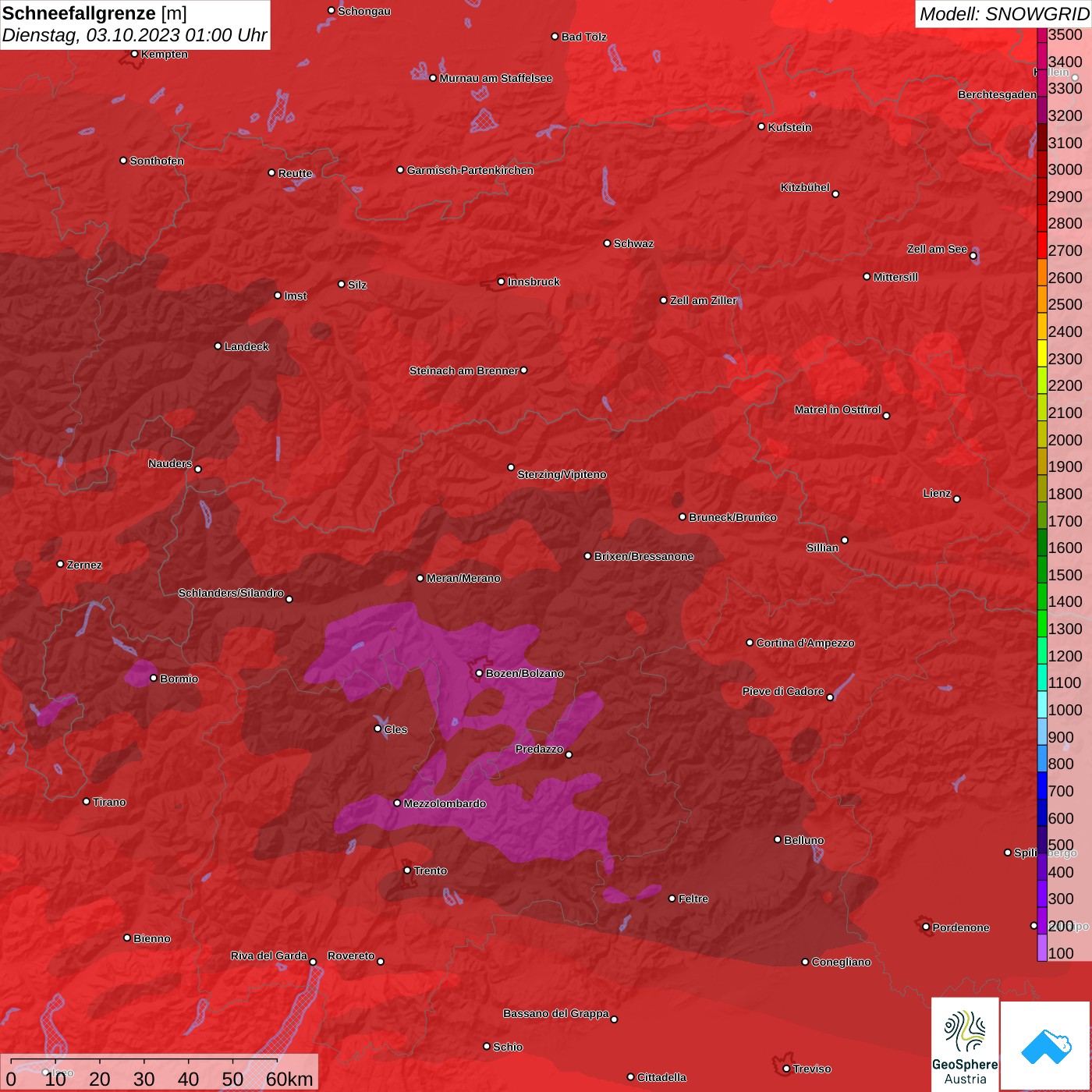Click the Steinach am Brenner label
The image size is (1092, 1092).
click(463, 370)
